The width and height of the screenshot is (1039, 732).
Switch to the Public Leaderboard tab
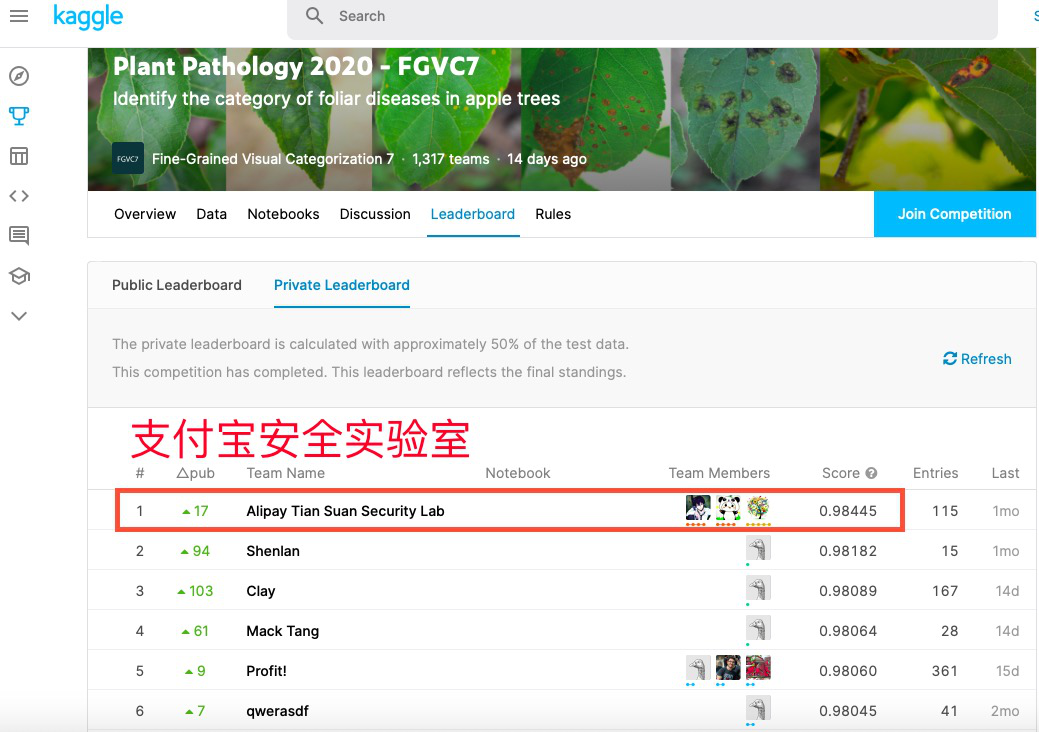177,285
